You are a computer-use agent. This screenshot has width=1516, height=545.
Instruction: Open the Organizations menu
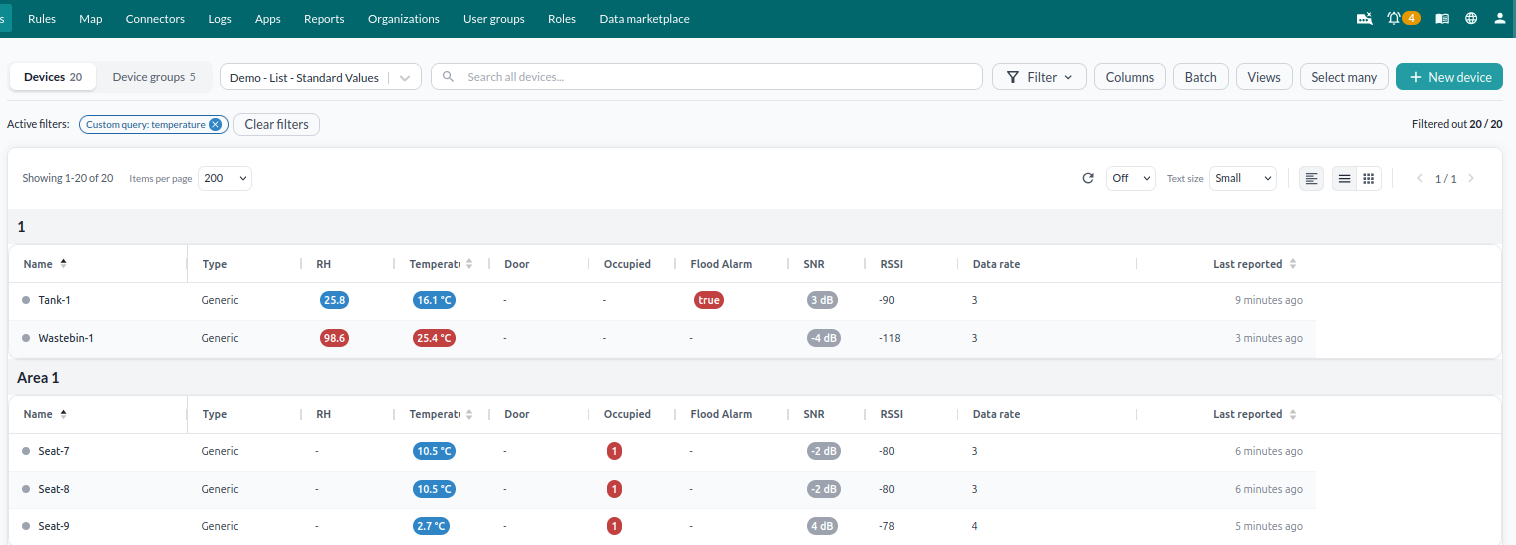click(x=404, y=19)
